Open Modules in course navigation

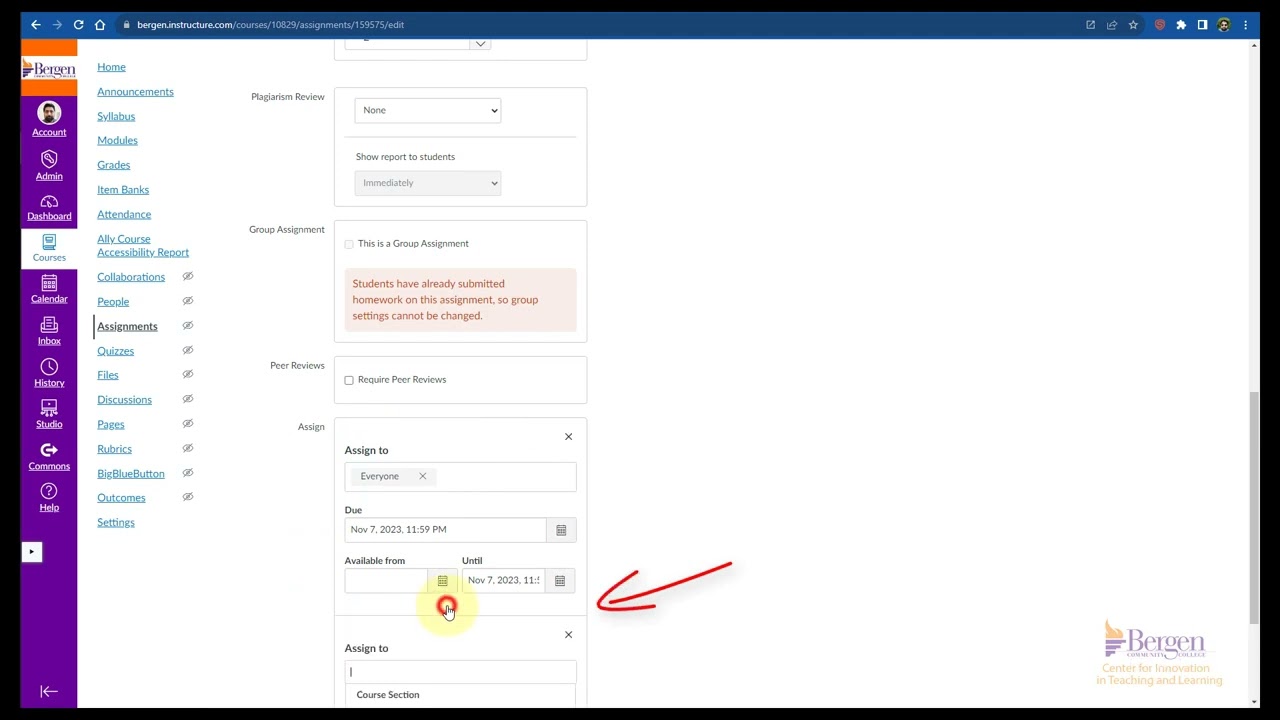tap(117, 141)
